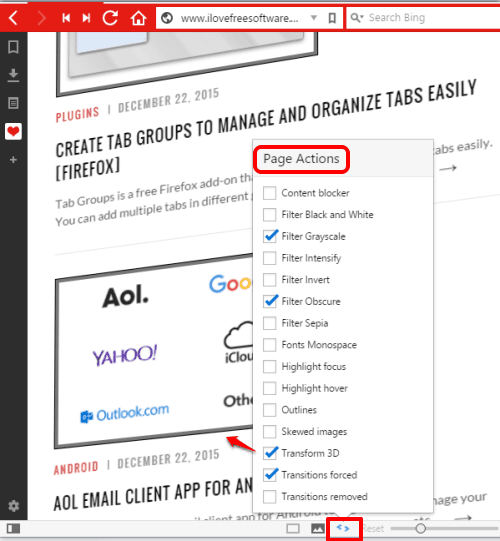The image size is (500, 541).
Task: Open the ANDROID category link
Action: (x=76, y=467)
